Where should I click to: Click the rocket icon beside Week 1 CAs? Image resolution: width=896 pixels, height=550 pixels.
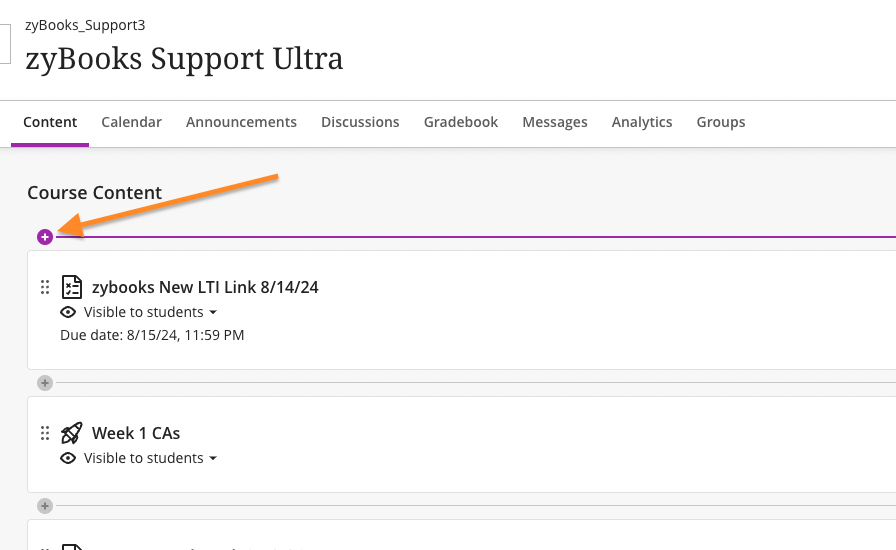71,433
